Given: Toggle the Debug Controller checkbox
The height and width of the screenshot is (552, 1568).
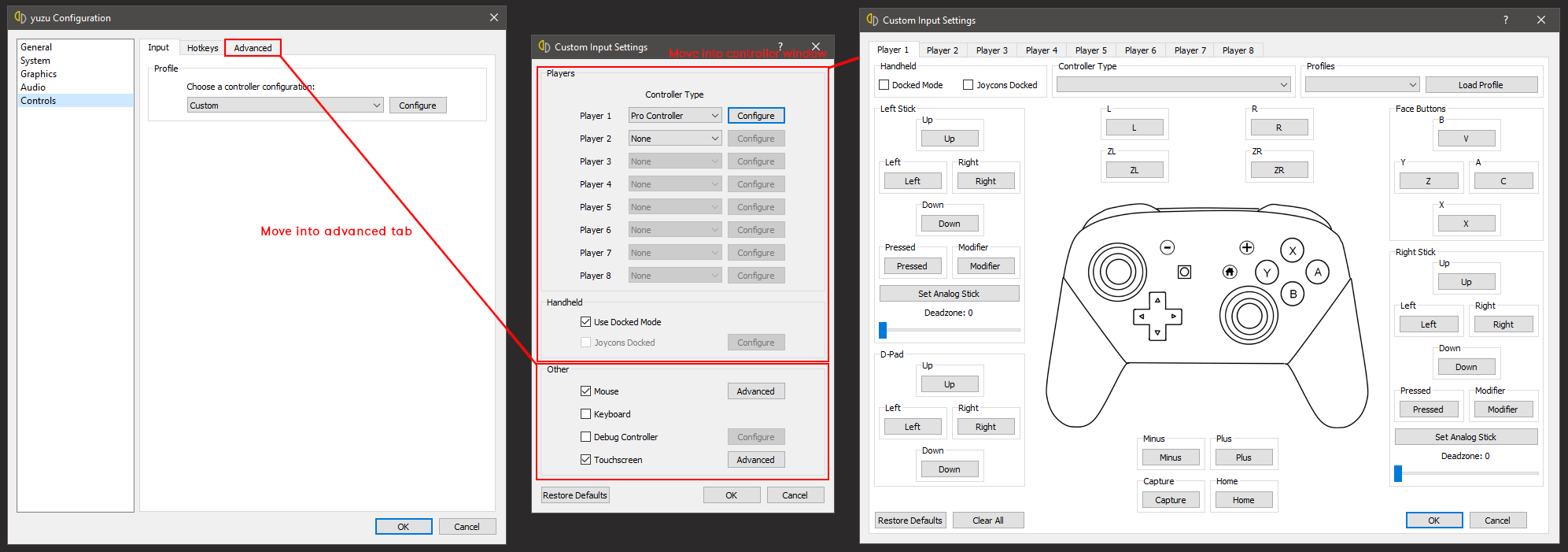Looking at the screenshot, I should click(x=585, y=437).
